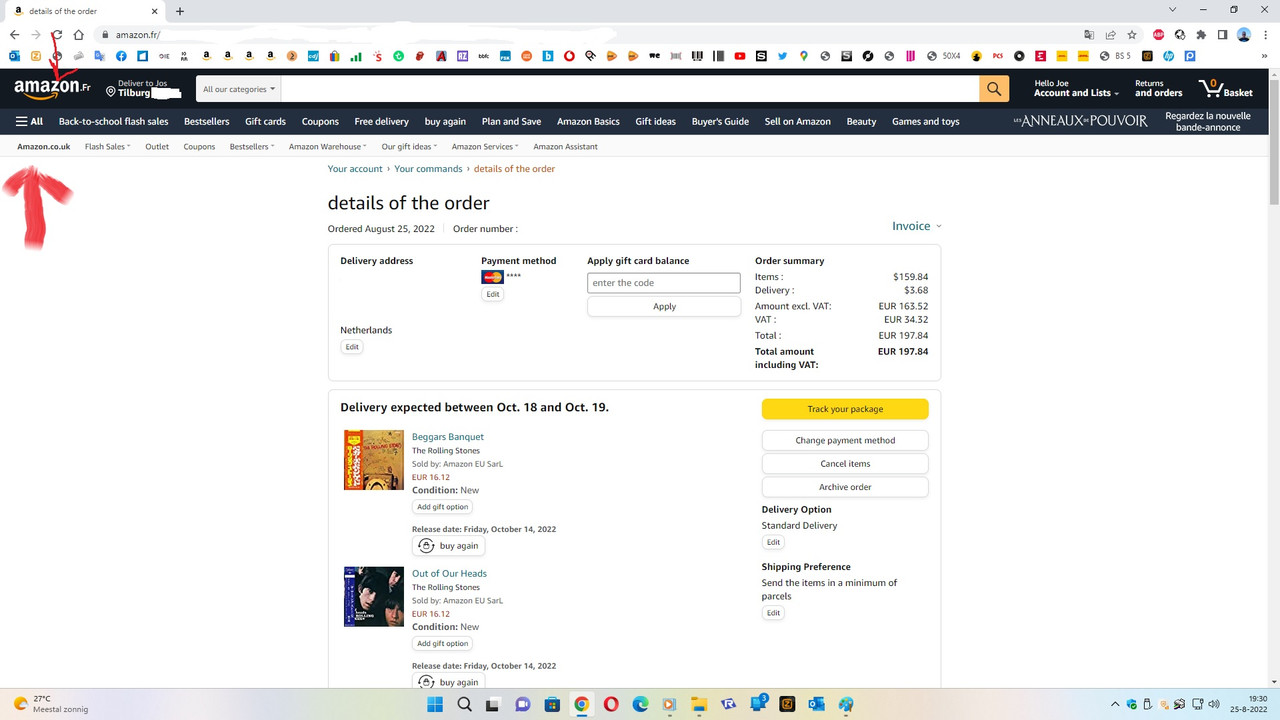Launch Microsoft Edge from the taskbar
This screenshot has height=720, width=1280.
tap(640, 704)
